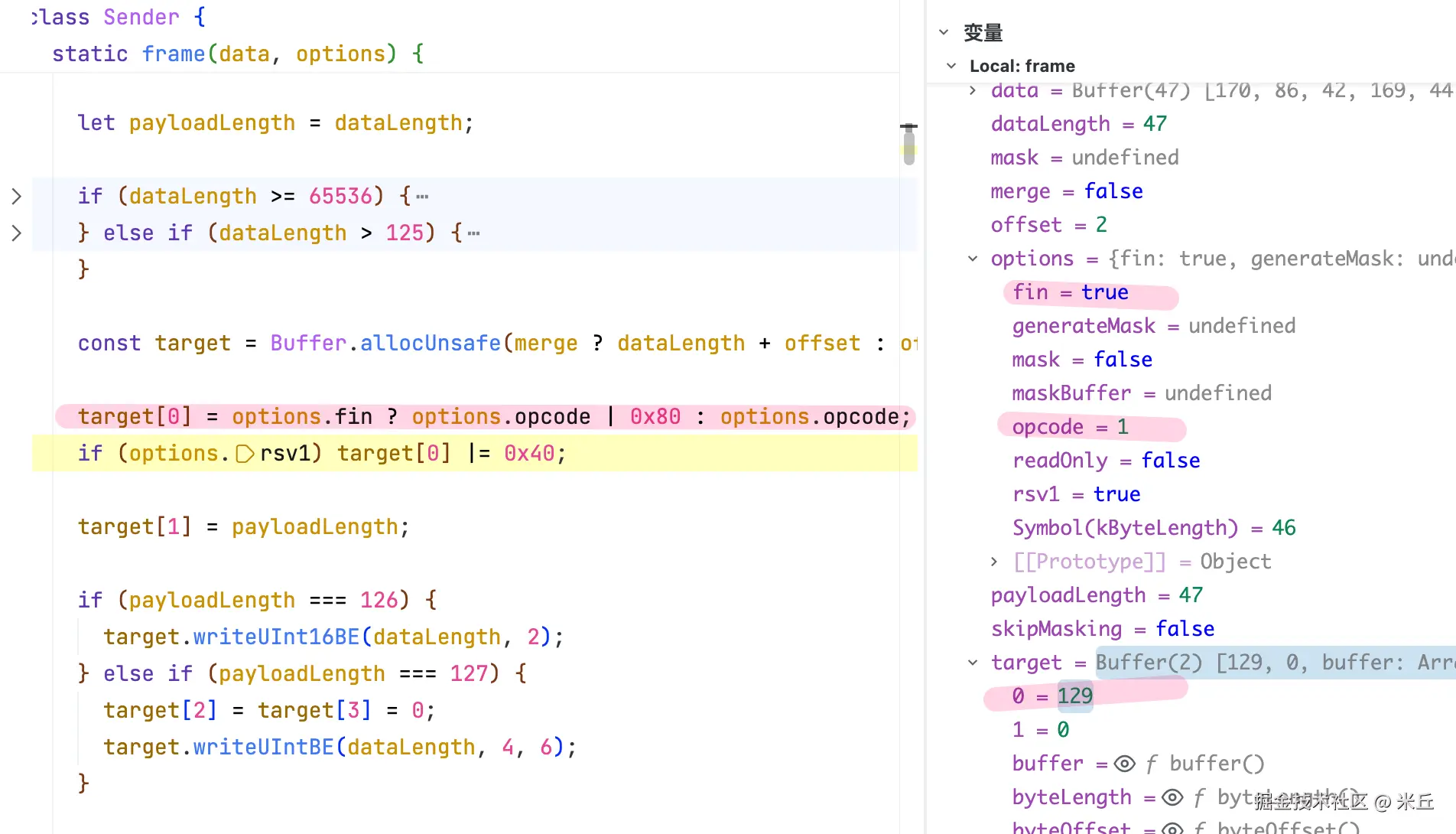Screen dimensions: 1456x834
Task: Expand the [[Prototype]] Object entry
Action: click(x=994, y=562)
